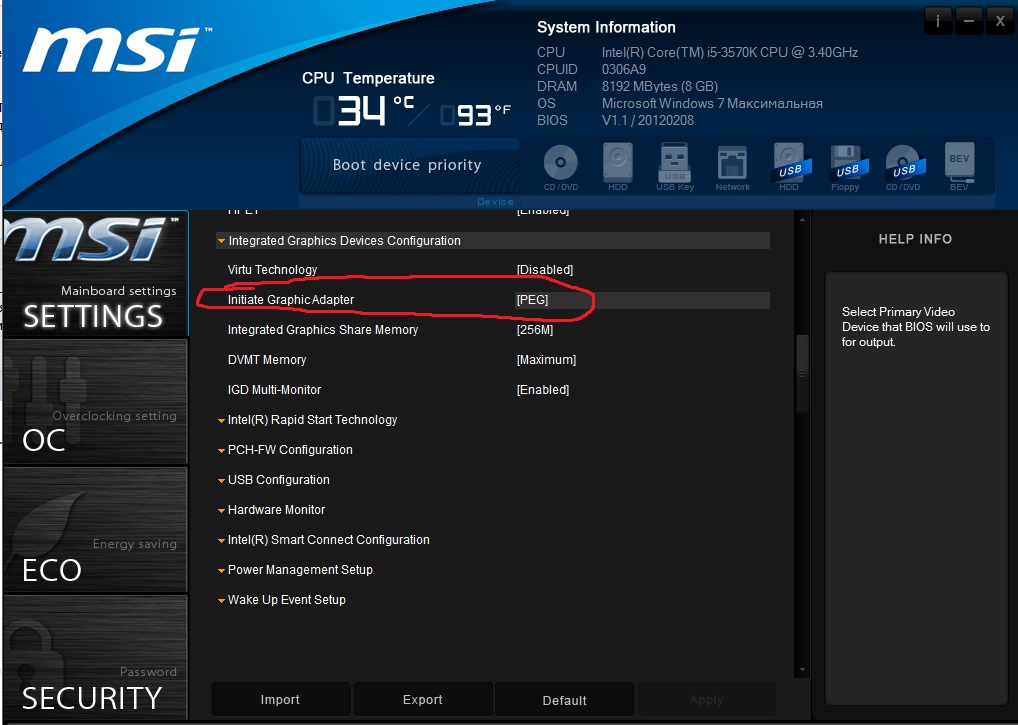Viewport: 1018px width, 725px height.
Task: Click the 34 °C temperature readout
Action: click(x=365, y=110)
